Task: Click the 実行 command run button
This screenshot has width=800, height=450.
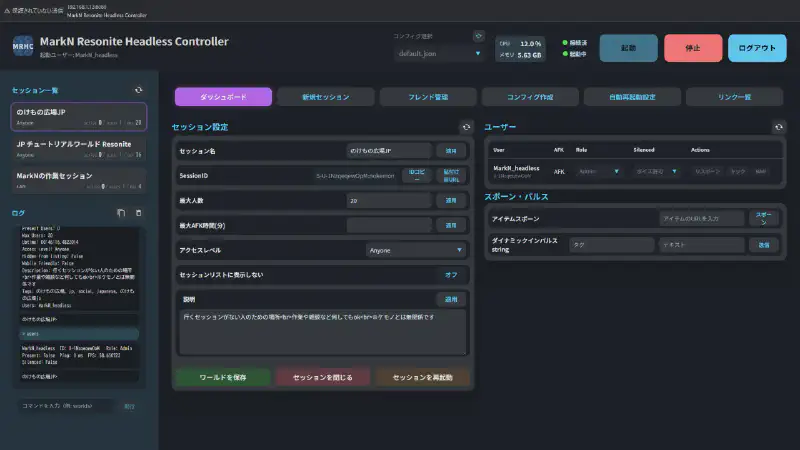Action: (130, 406)
